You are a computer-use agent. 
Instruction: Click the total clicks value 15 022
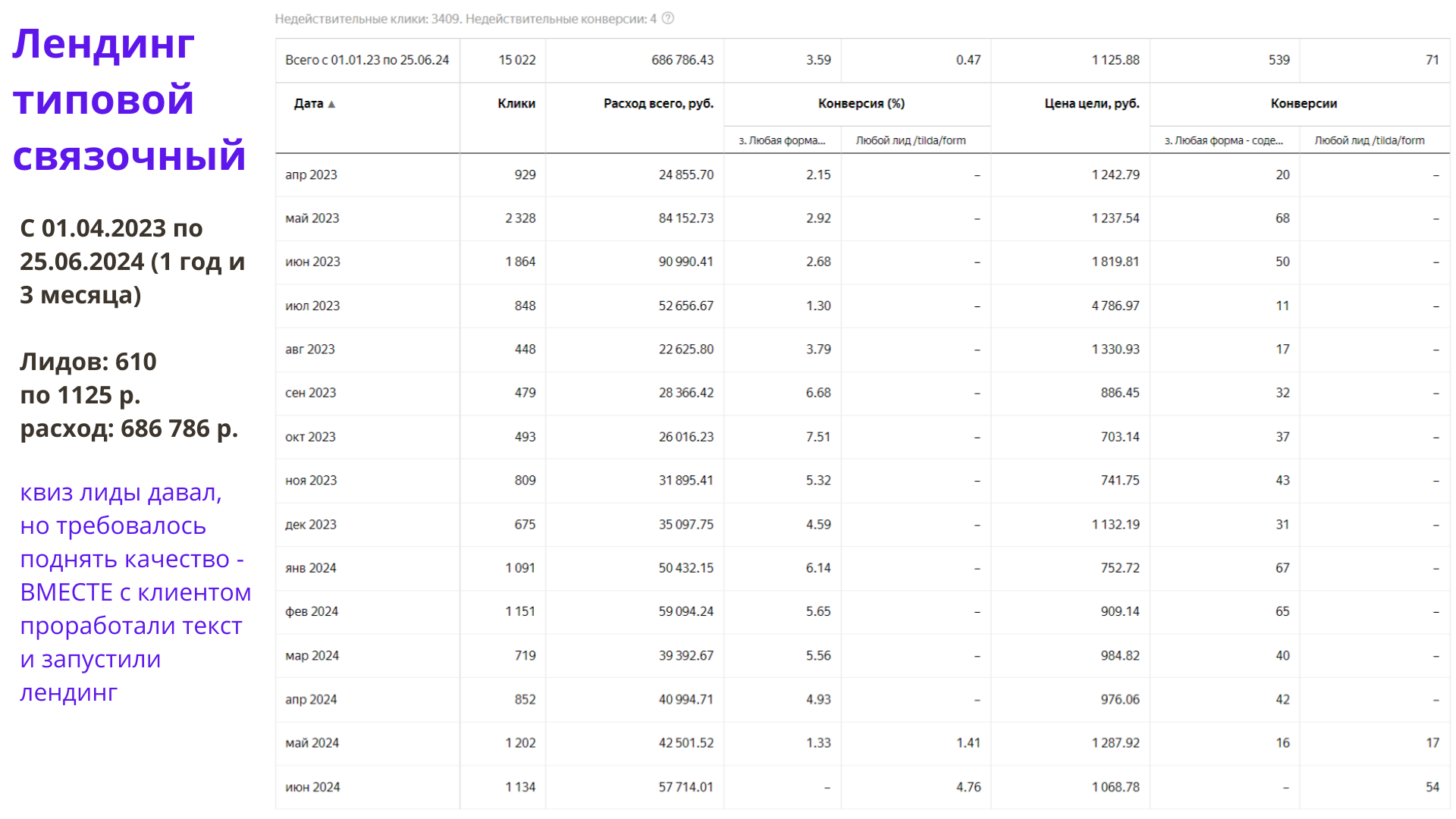coord(516,60)
